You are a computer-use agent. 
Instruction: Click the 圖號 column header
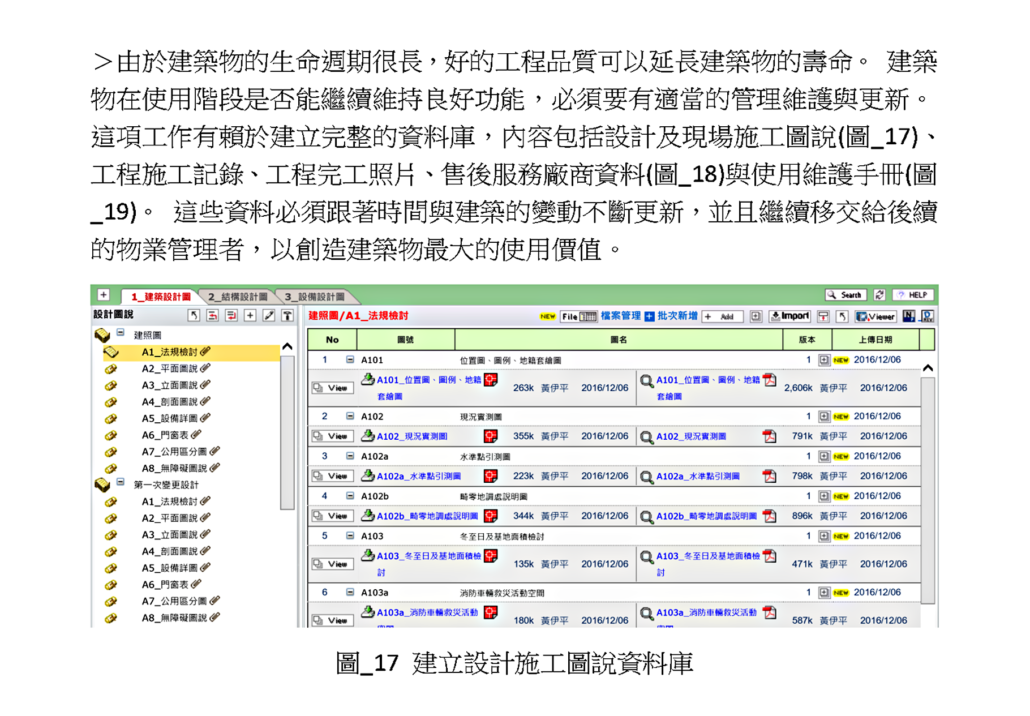(406, 340)
